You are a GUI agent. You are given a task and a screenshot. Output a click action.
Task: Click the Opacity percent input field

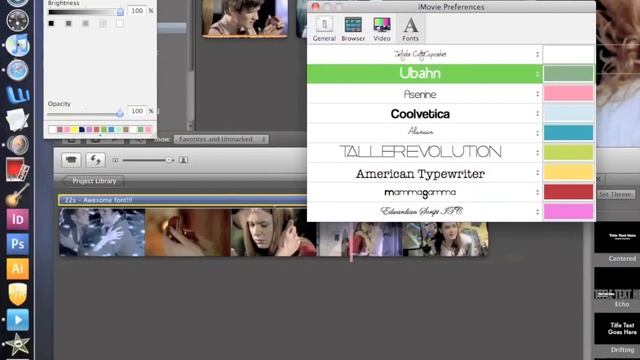pos(137,111)
